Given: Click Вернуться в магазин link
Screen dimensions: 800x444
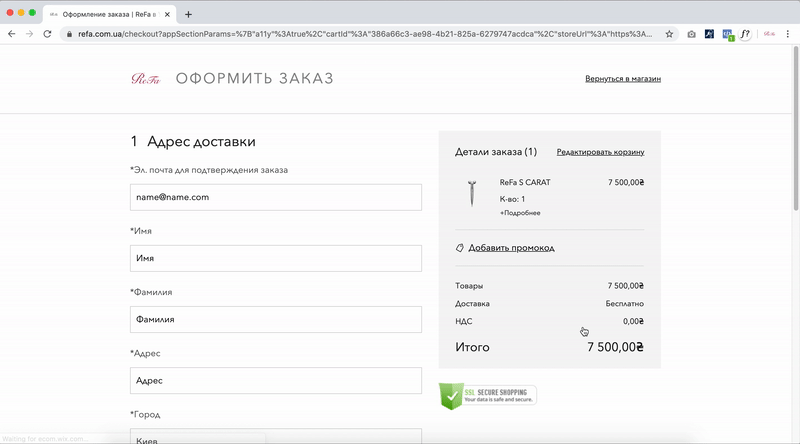Looking at the screenshot, I should 623,79.
